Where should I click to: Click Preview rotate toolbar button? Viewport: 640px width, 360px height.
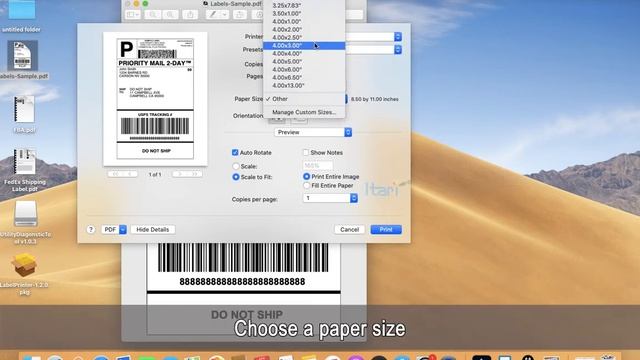(240, 15)
